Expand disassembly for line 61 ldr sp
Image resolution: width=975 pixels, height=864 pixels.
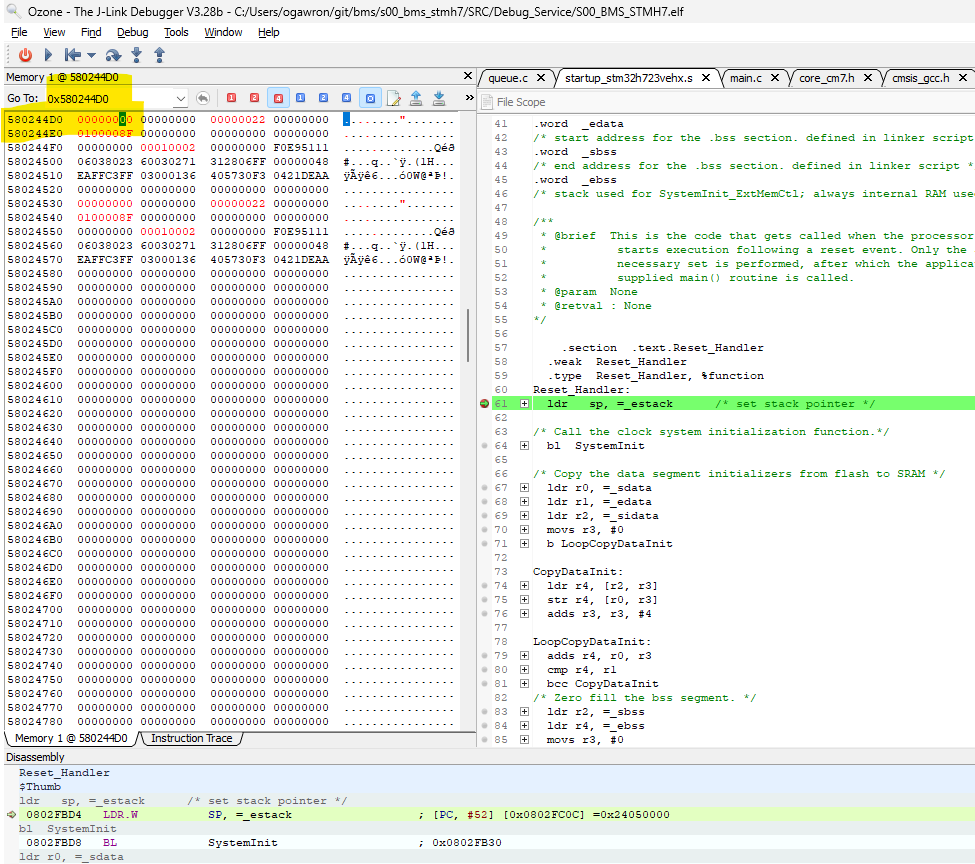[x=524, y=404]
